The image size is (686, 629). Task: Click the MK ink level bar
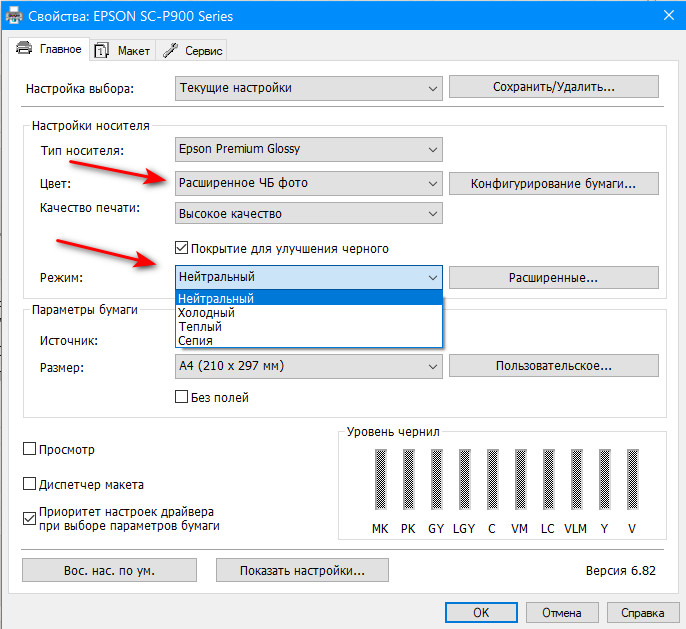tap(381, 479)
